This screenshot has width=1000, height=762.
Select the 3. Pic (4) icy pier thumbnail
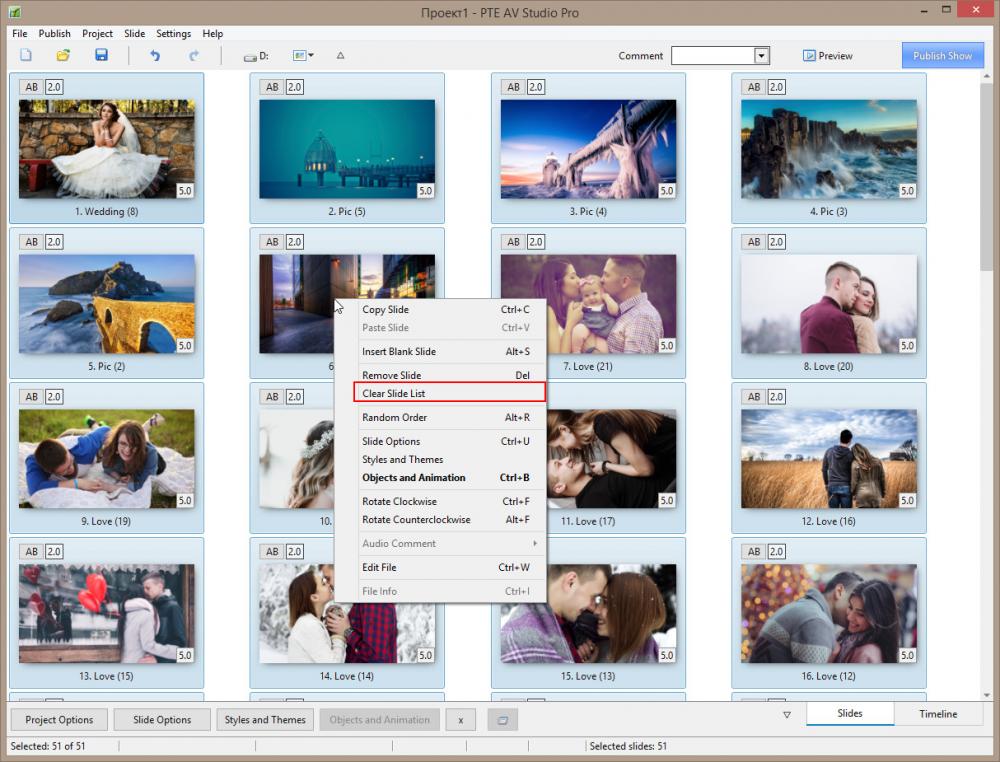(x=588, y=149)
